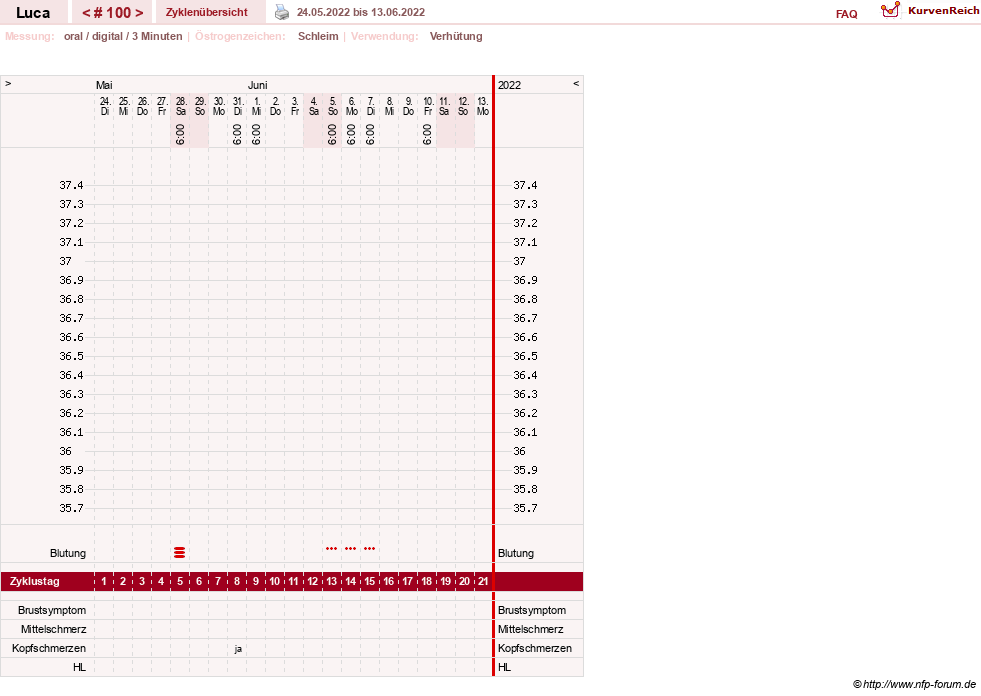Image resolution: width=981 pixels, height=696 pixels.
Task: Click the 'Verwendung:' label
Action: (385, 36)
